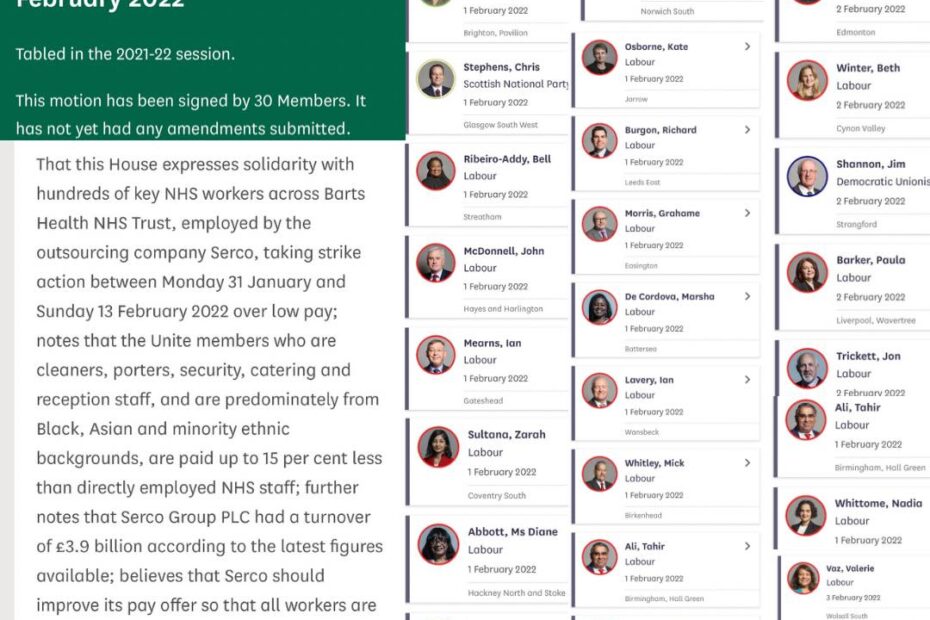Screen dimensions: 930x620
Task: Expand Richard Burgon's entry arrow
Action: tap(747, 129)
